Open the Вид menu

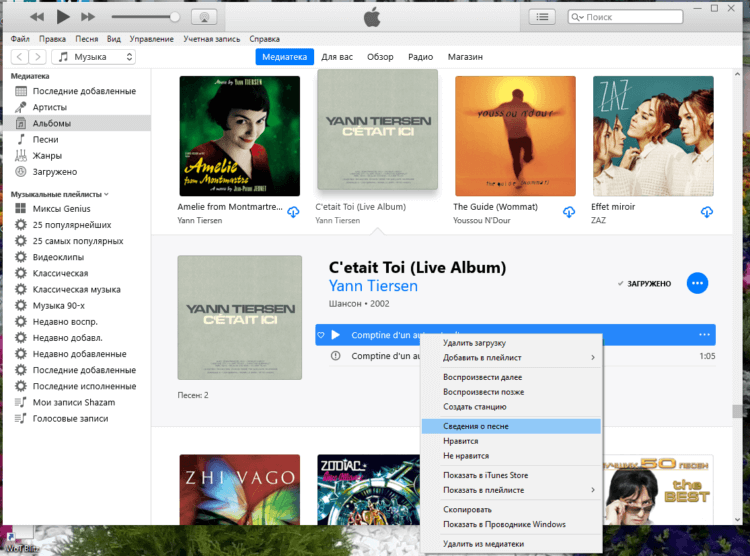click(114, 39)
